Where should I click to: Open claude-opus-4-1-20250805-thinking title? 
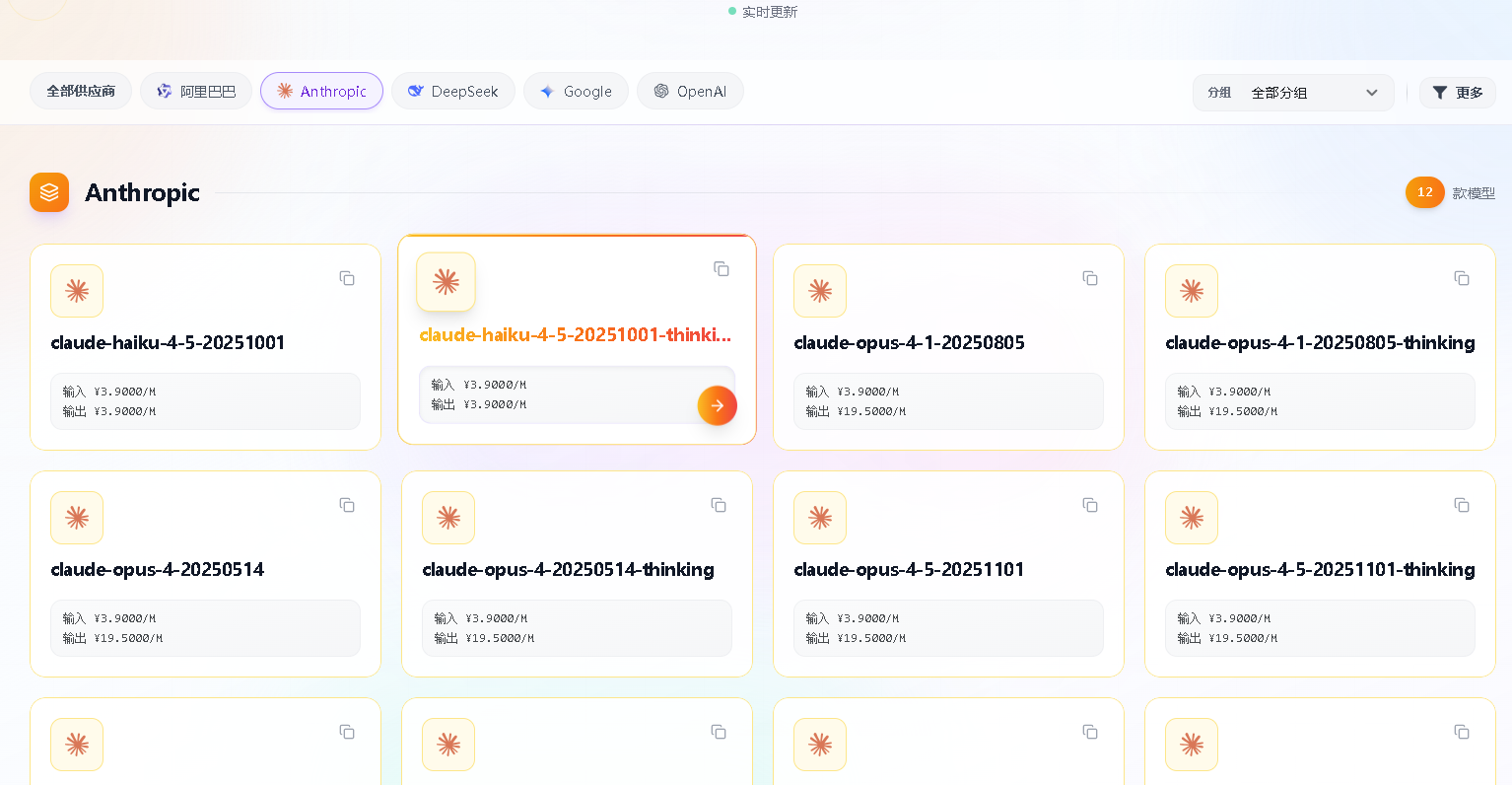pos(1320,342)
